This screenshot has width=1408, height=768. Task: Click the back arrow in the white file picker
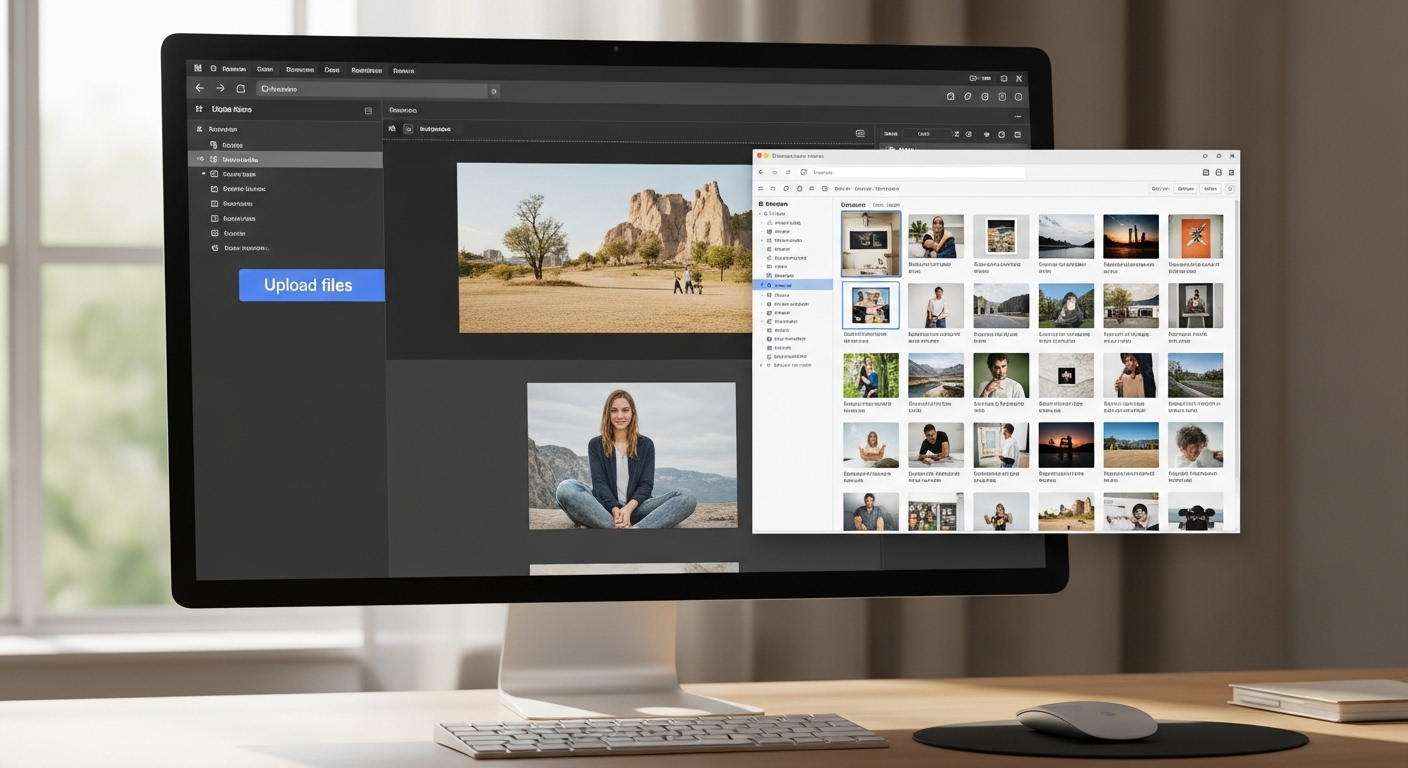click(761, 172)
